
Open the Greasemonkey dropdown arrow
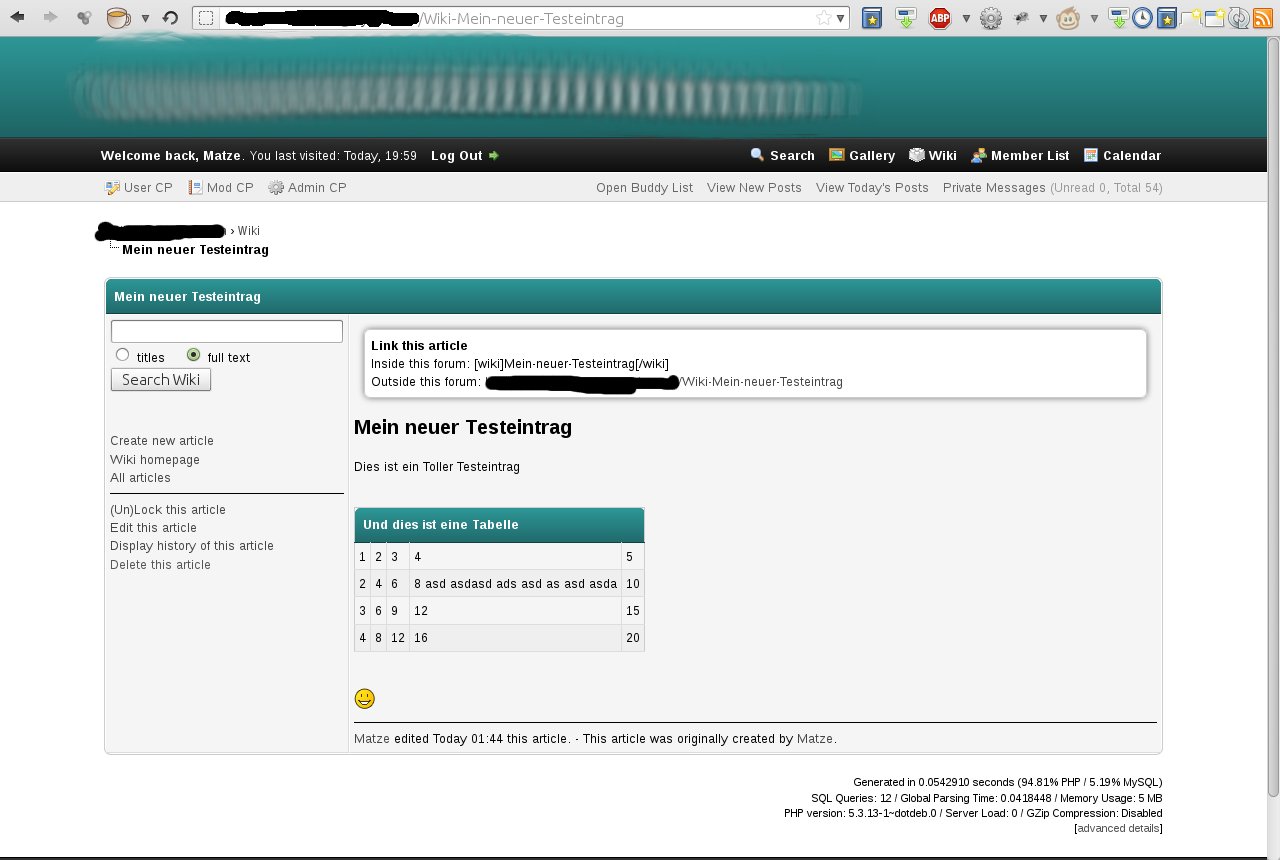coord(1094,18)
